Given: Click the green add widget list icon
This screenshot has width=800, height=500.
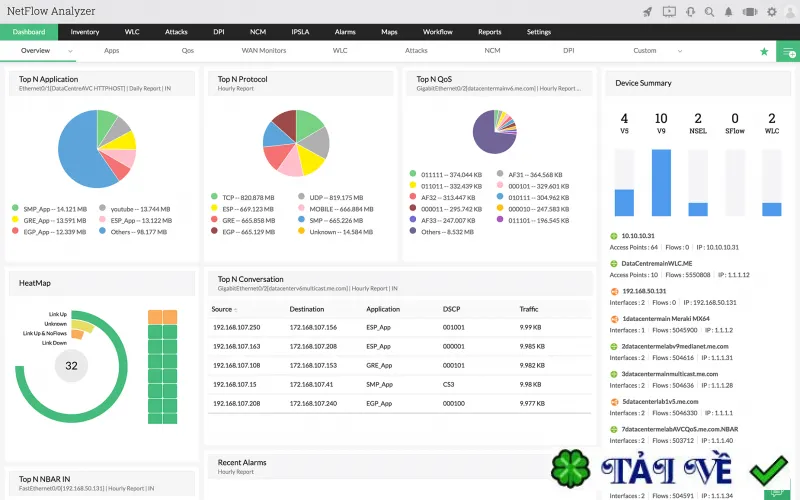Looking at the screenshot, I should point(788,52).
